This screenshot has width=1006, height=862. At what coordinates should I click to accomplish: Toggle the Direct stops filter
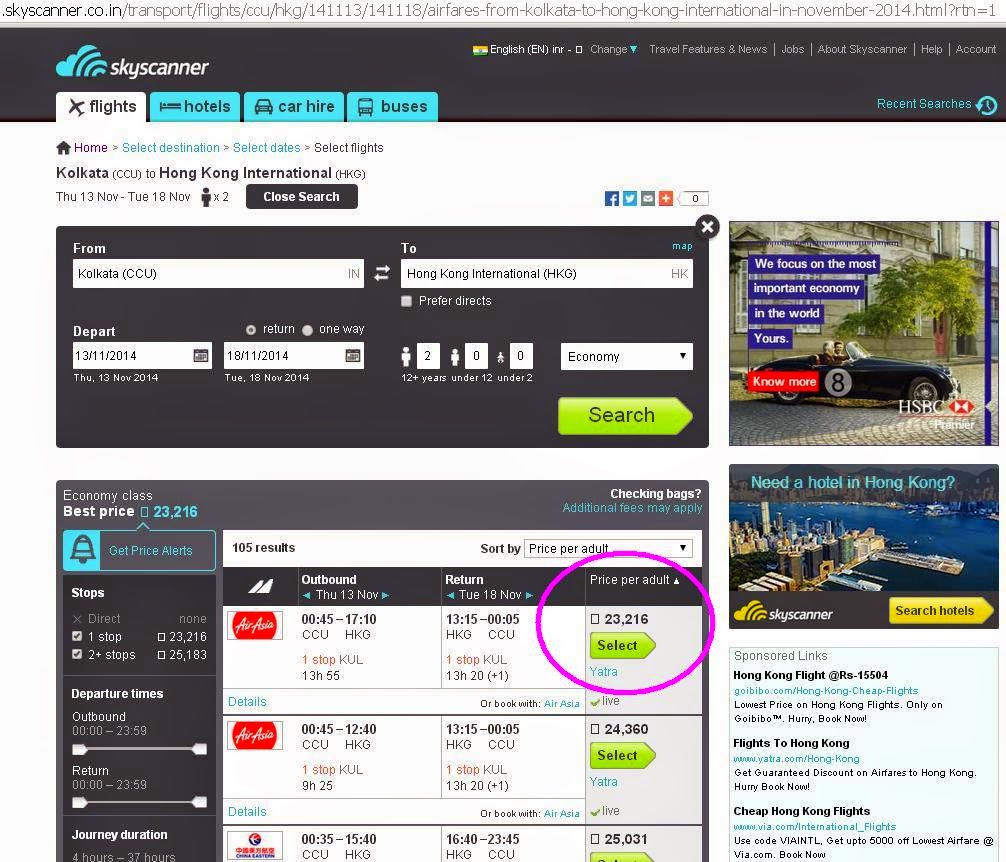tap(77, 619)
